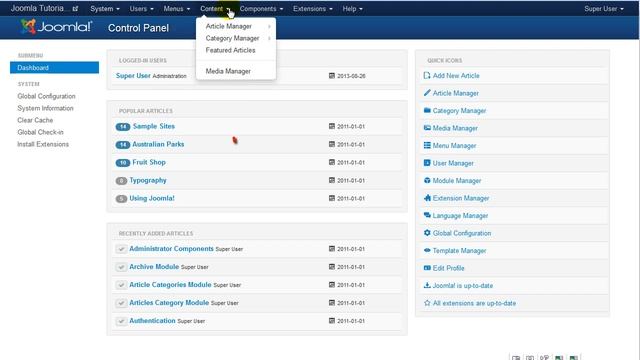Click the Super User link in Logged-in Users

tap(133, 76)
